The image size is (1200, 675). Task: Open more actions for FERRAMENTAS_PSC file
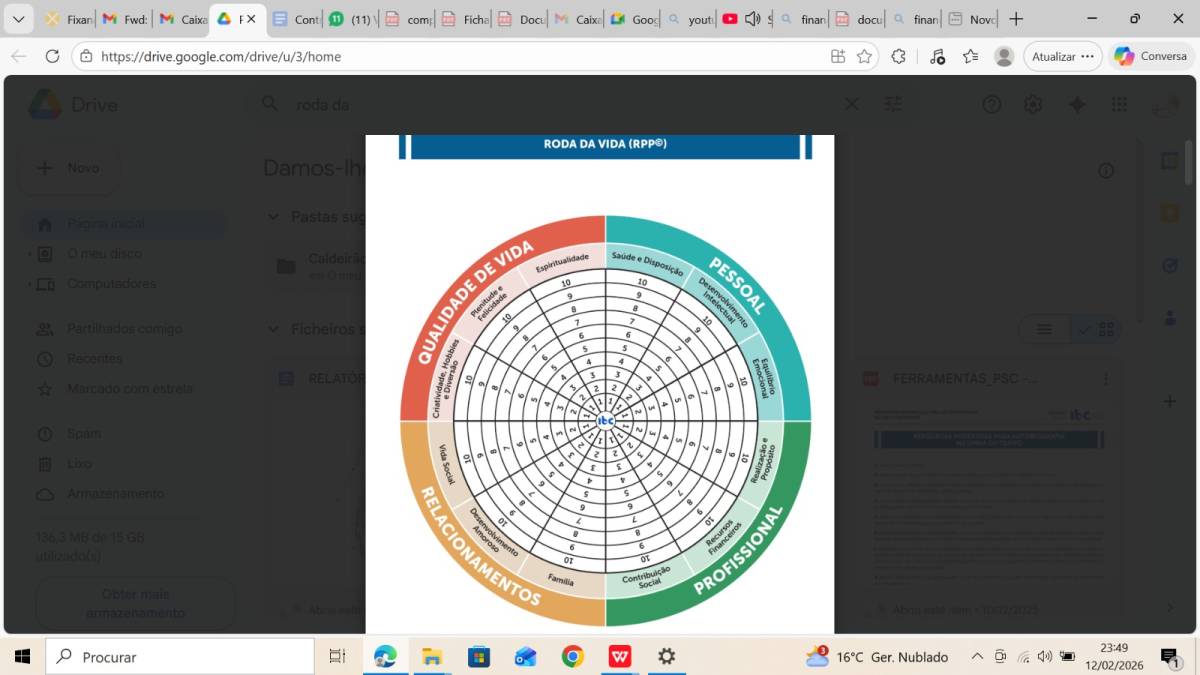tap(1106, 379)
